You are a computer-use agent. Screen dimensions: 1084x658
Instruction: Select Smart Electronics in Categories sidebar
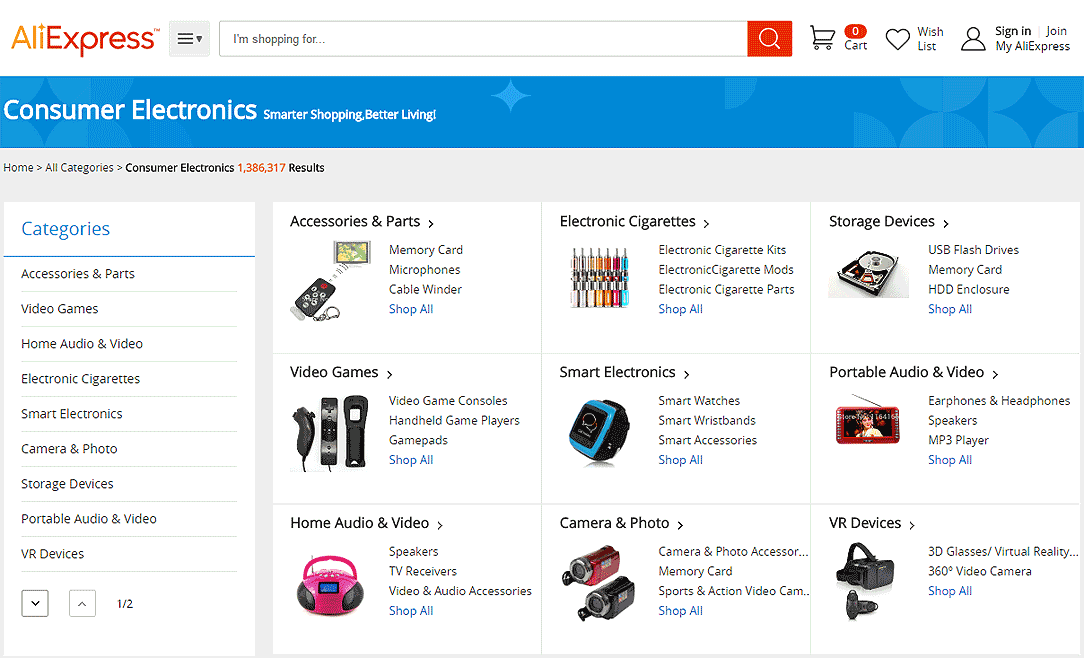pos(72,414)
